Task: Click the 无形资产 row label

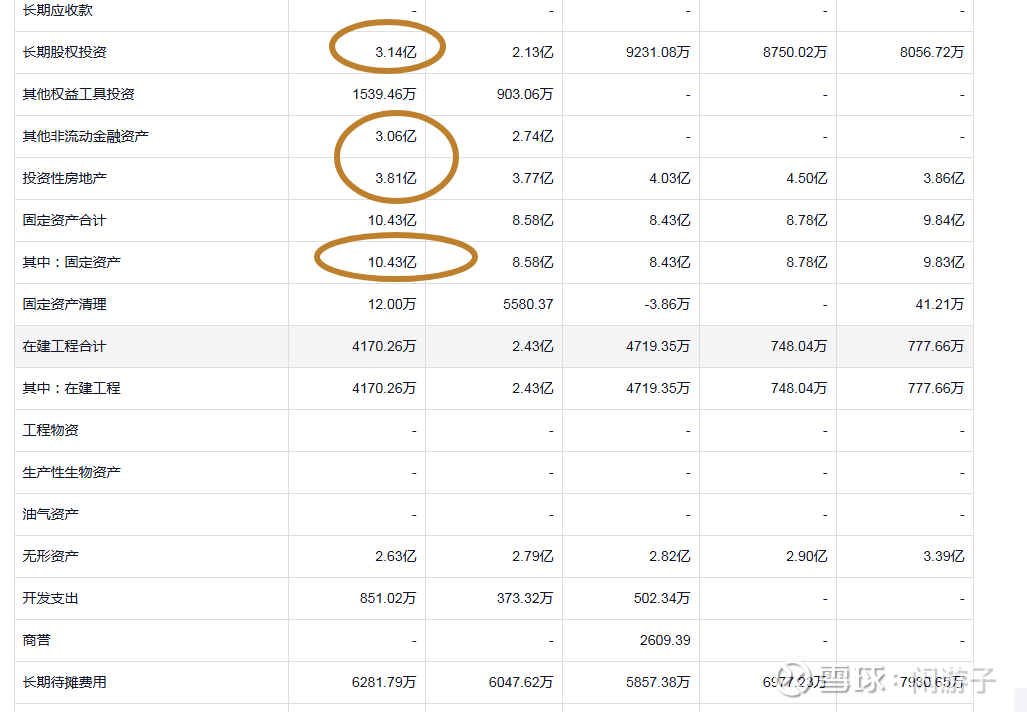Action: pos(50,557)
